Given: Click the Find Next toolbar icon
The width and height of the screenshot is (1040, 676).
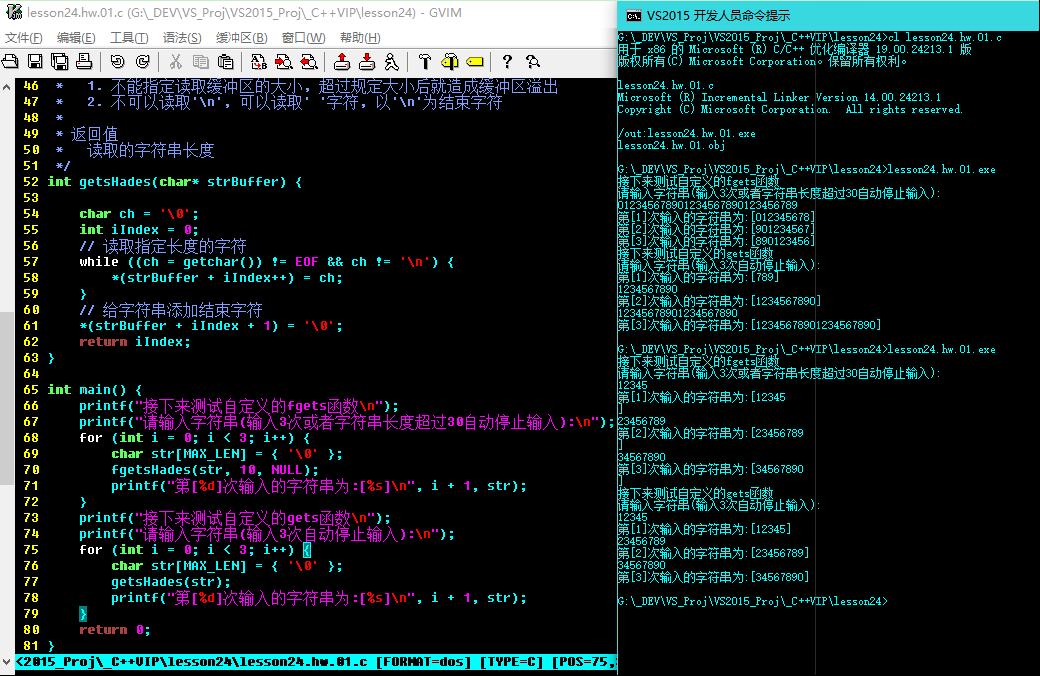Looking at the screenshot, I should click(x=284, y=62).
